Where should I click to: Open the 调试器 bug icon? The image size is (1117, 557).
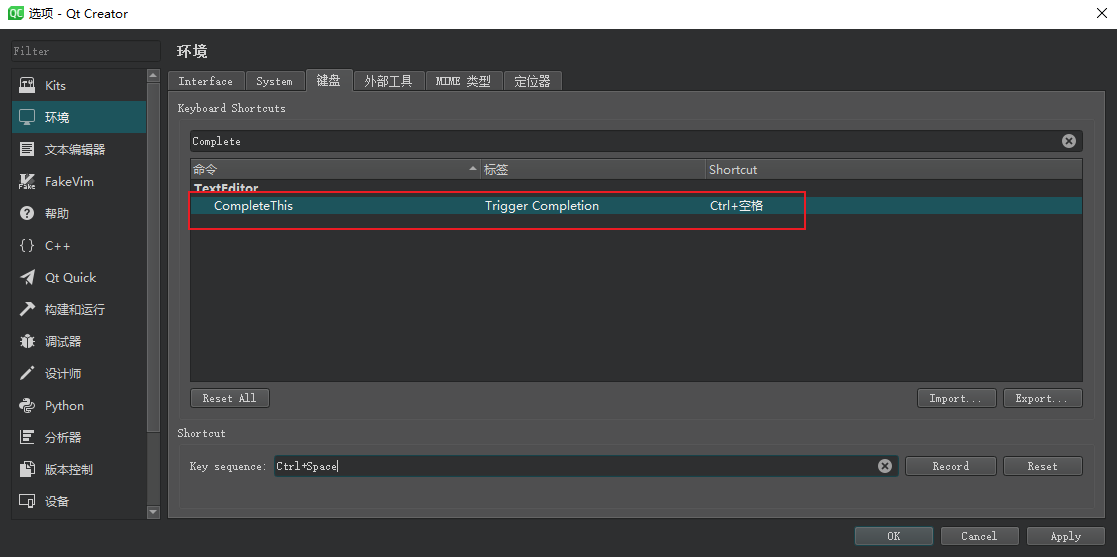click(27, 342)
